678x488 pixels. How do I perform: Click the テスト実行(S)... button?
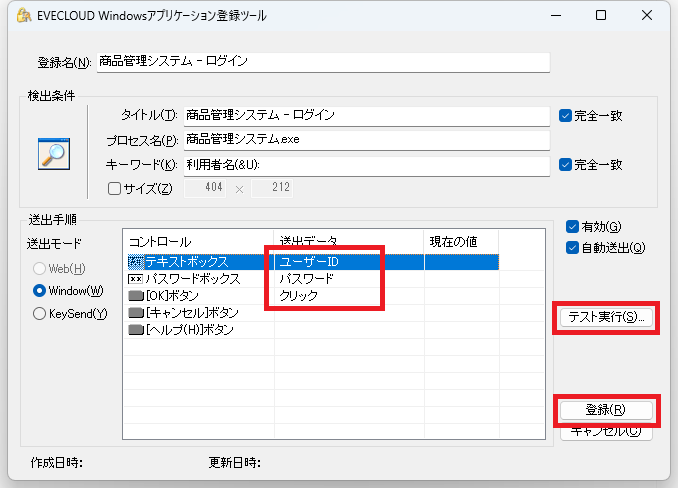click(x=605, y=318)
